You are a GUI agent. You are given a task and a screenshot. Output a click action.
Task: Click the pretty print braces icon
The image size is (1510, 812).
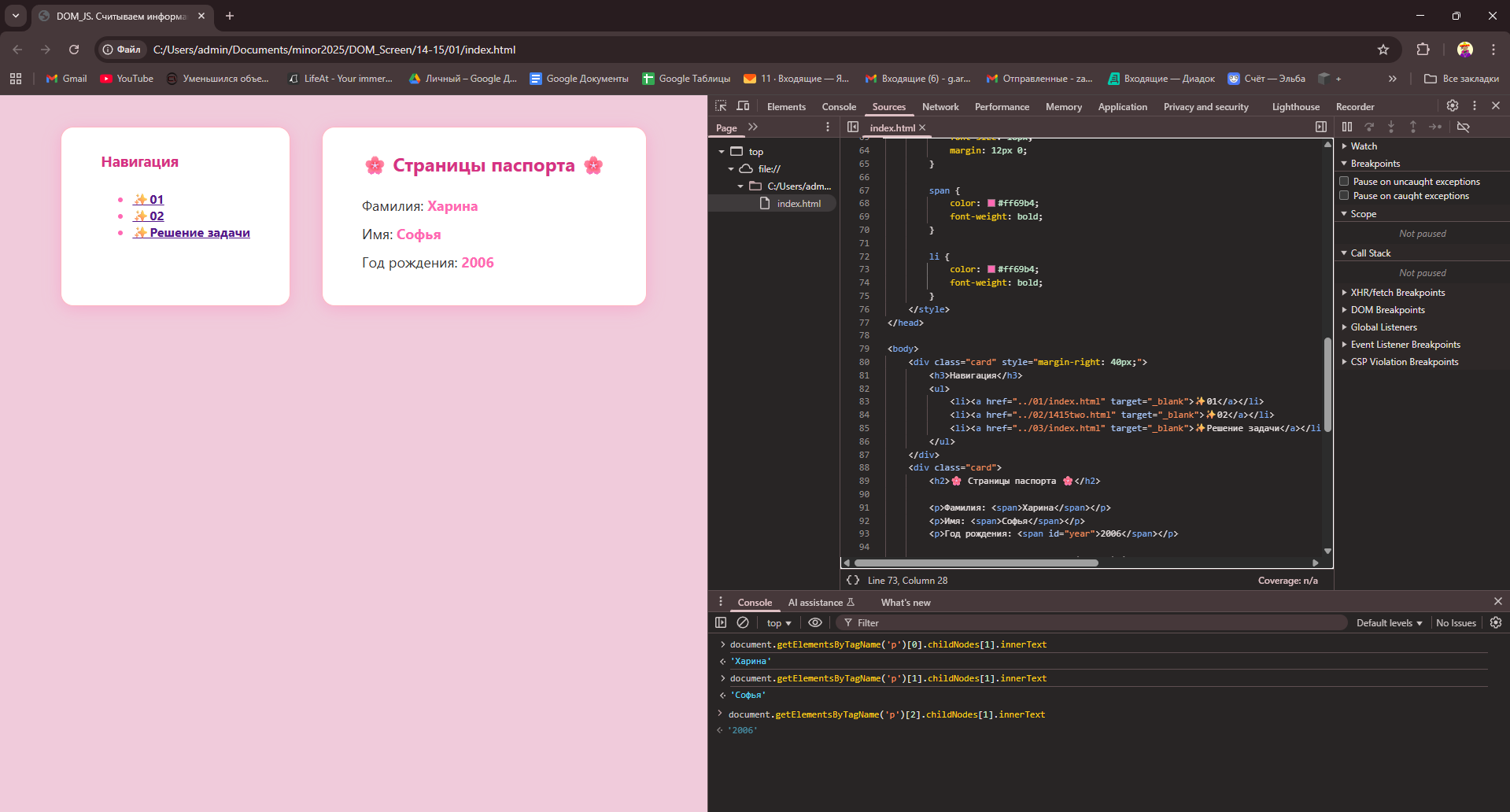click(853, 580)
